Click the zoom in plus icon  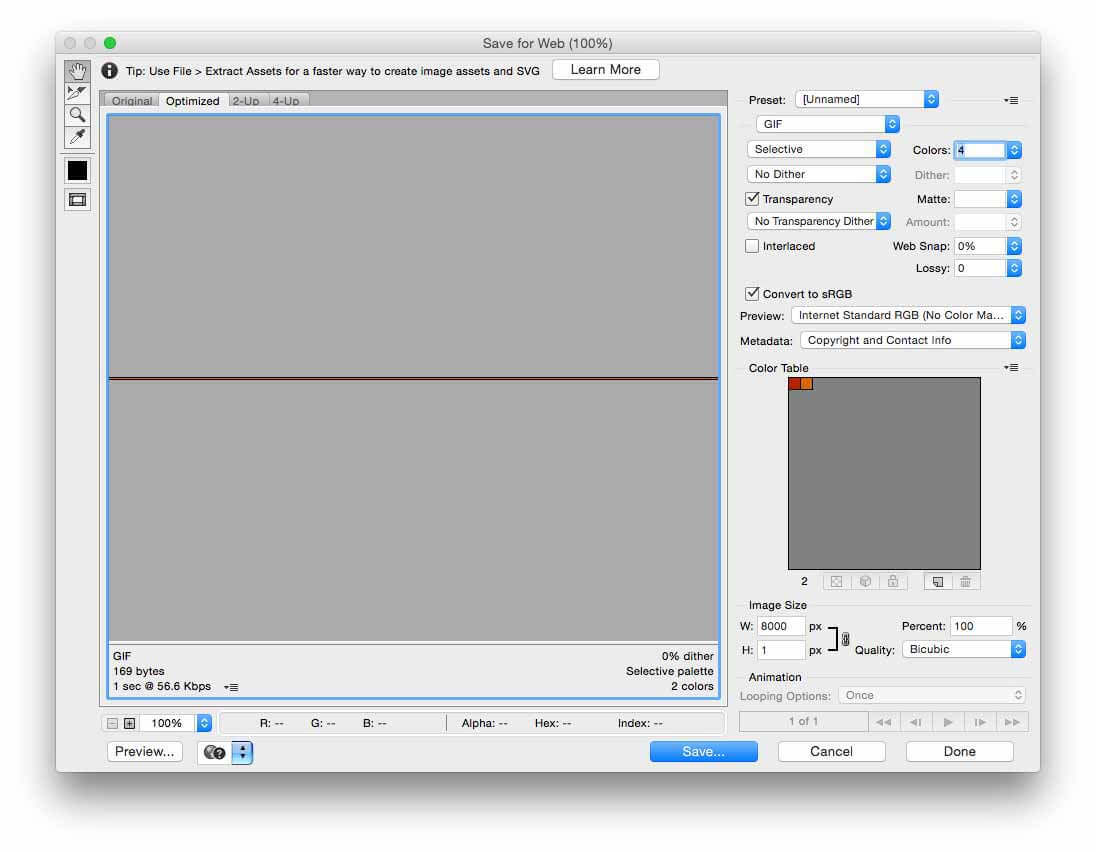click(x=129, y=723)
